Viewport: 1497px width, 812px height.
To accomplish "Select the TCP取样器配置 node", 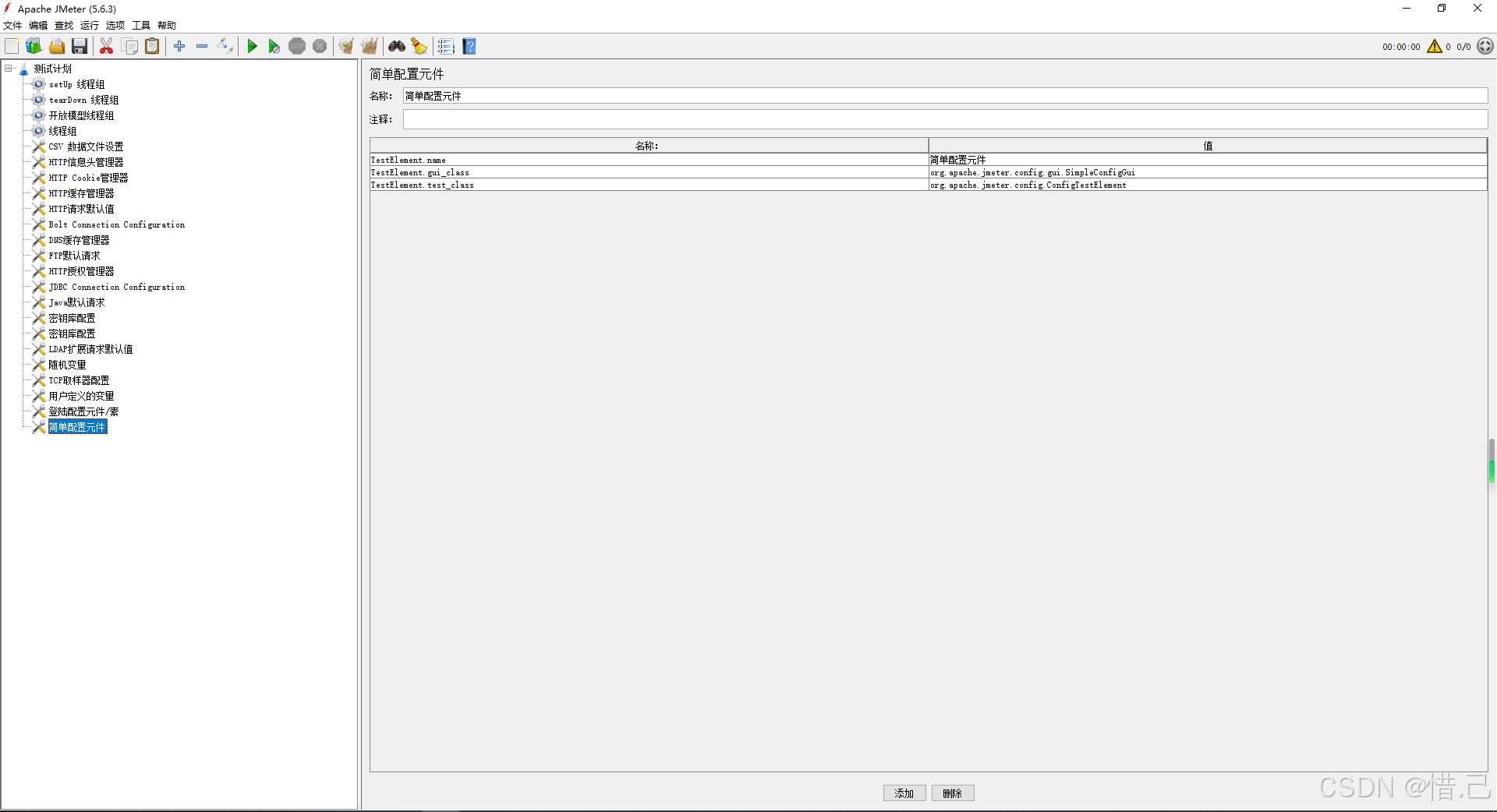I will point(79,380).
